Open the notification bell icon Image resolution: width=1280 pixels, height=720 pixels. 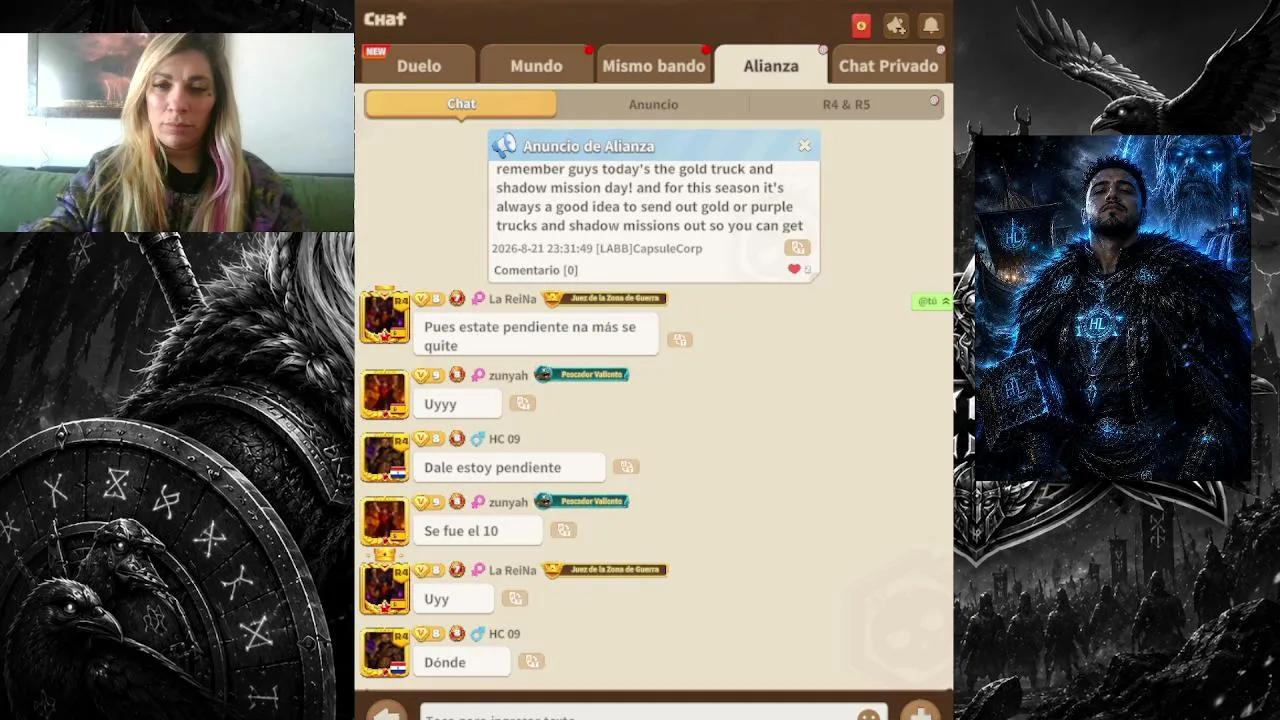click(930, 26)
